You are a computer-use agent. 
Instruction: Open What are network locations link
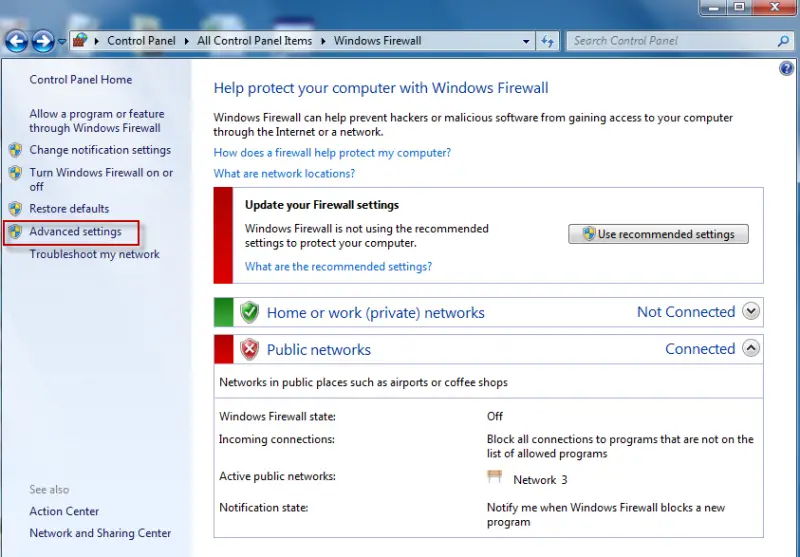coord(284,173)
